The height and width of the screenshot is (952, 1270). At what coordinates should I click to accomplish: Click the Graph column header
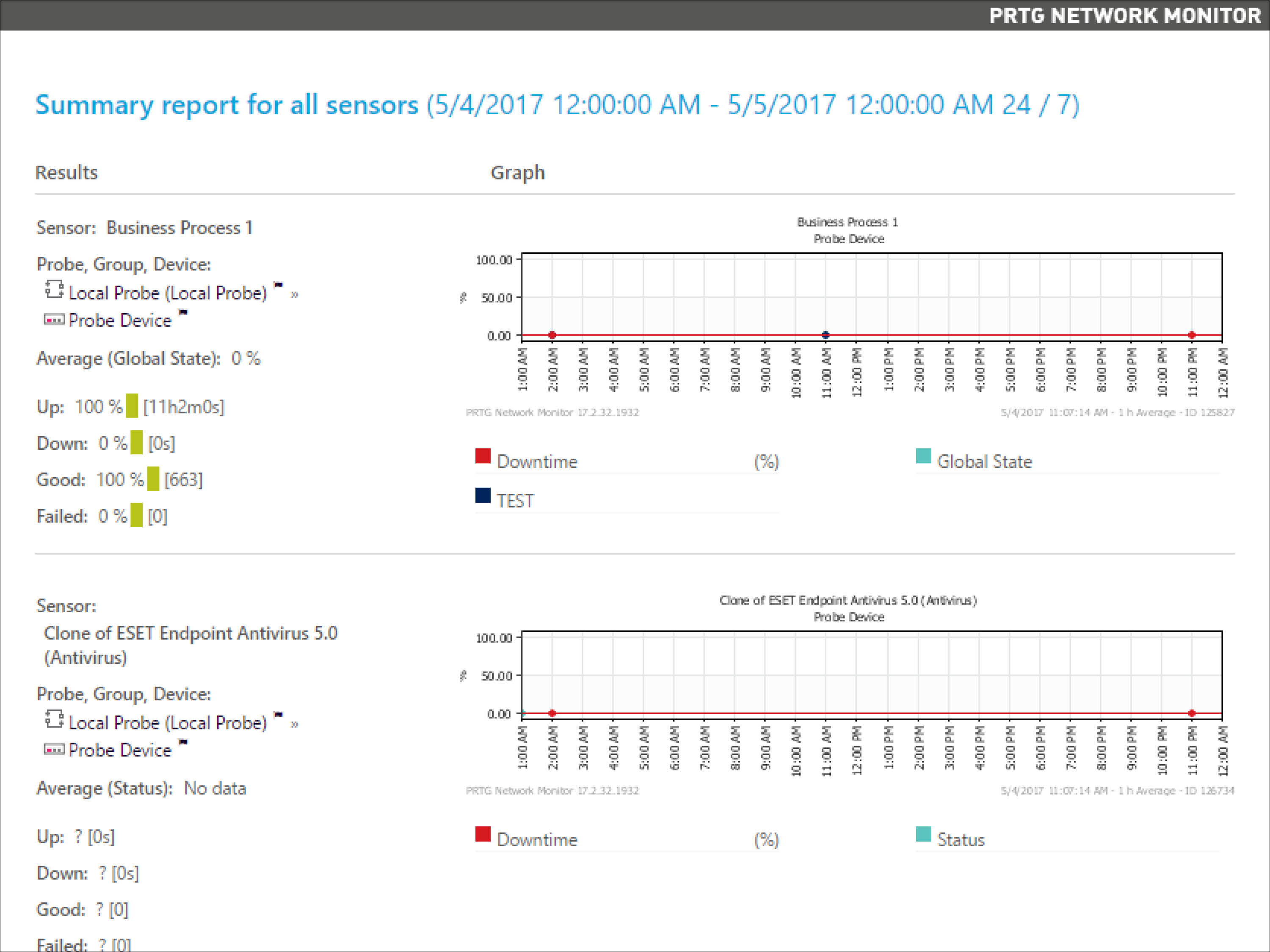coord(517,172)
